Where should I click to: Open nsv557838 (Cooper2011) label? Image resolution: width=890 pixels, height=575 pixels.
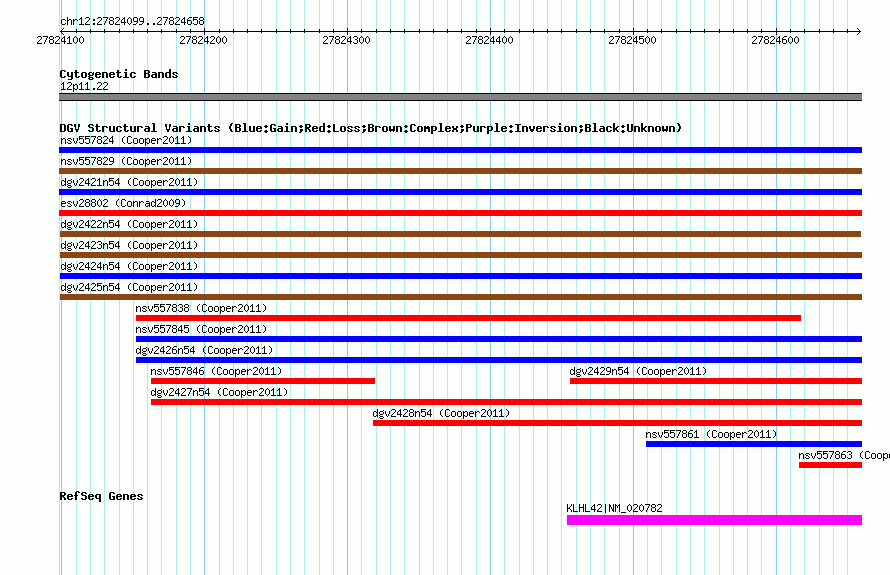click(201, 308)
